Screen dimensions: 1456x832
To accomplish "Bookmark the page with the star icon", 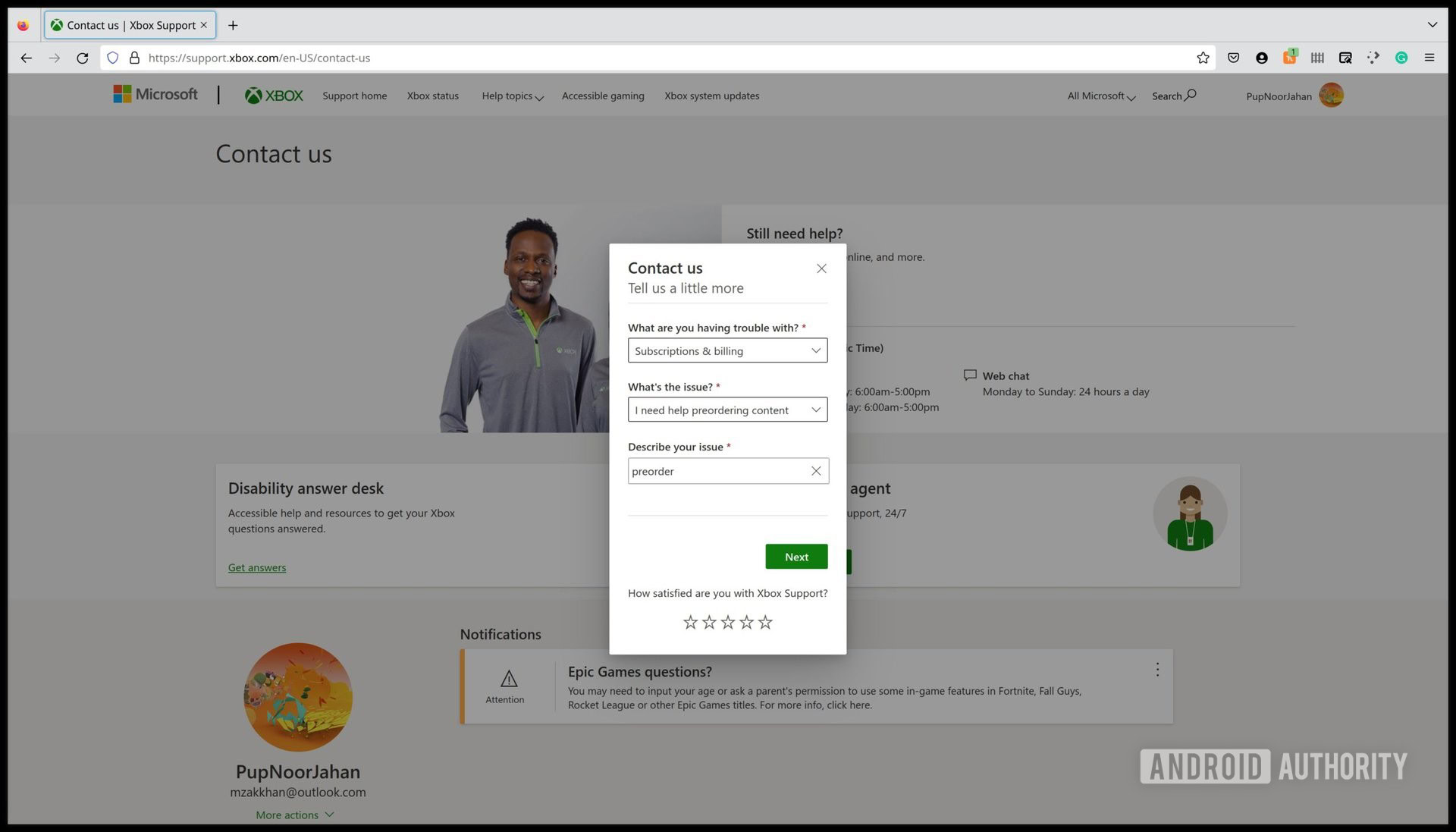I will [x=1203, y=57].
